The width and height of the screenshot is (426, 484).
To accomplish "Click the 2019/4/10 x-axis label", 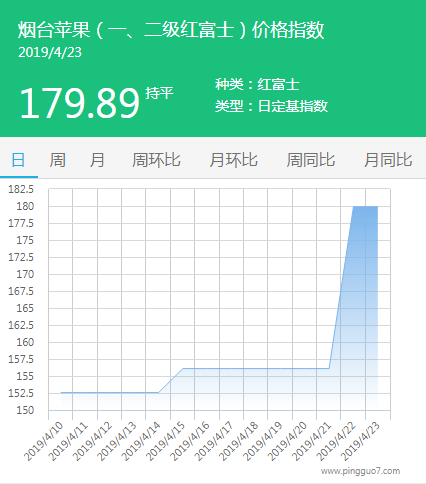I will 44,441.
